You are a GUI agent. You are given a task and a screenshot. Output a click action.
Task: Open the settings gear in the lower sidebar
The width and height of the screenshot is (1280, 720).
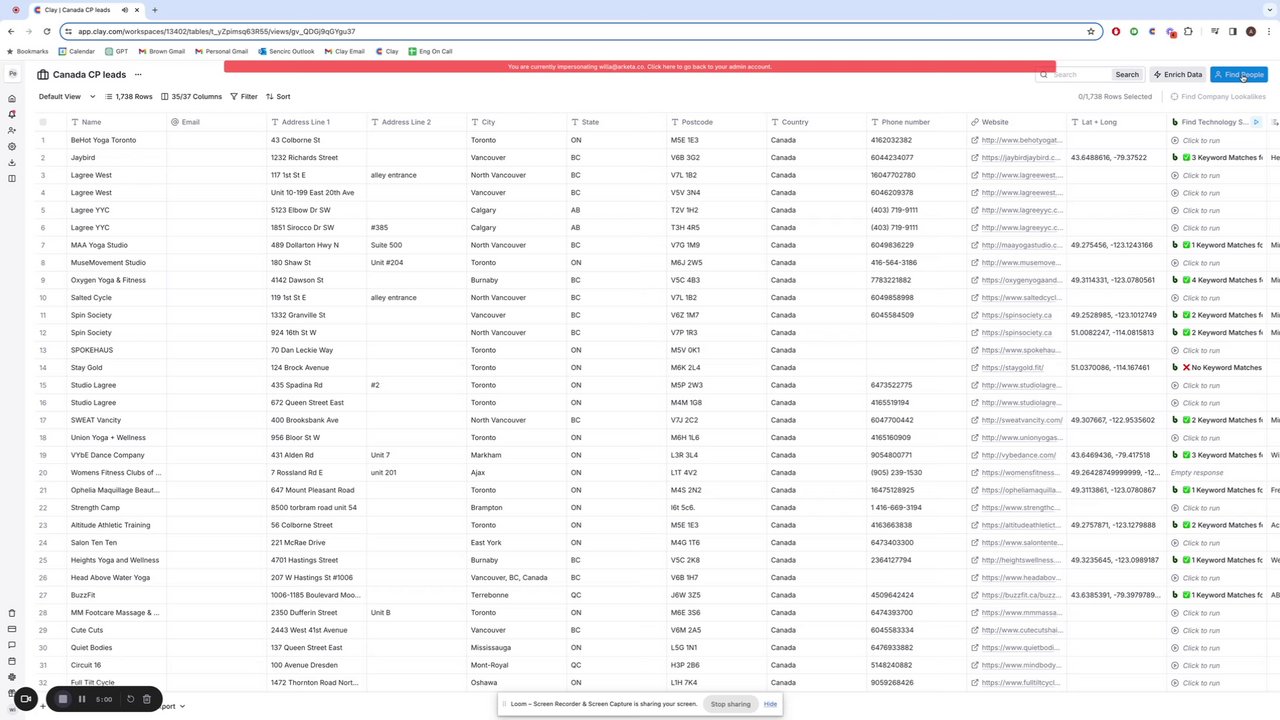click(12, 677)
